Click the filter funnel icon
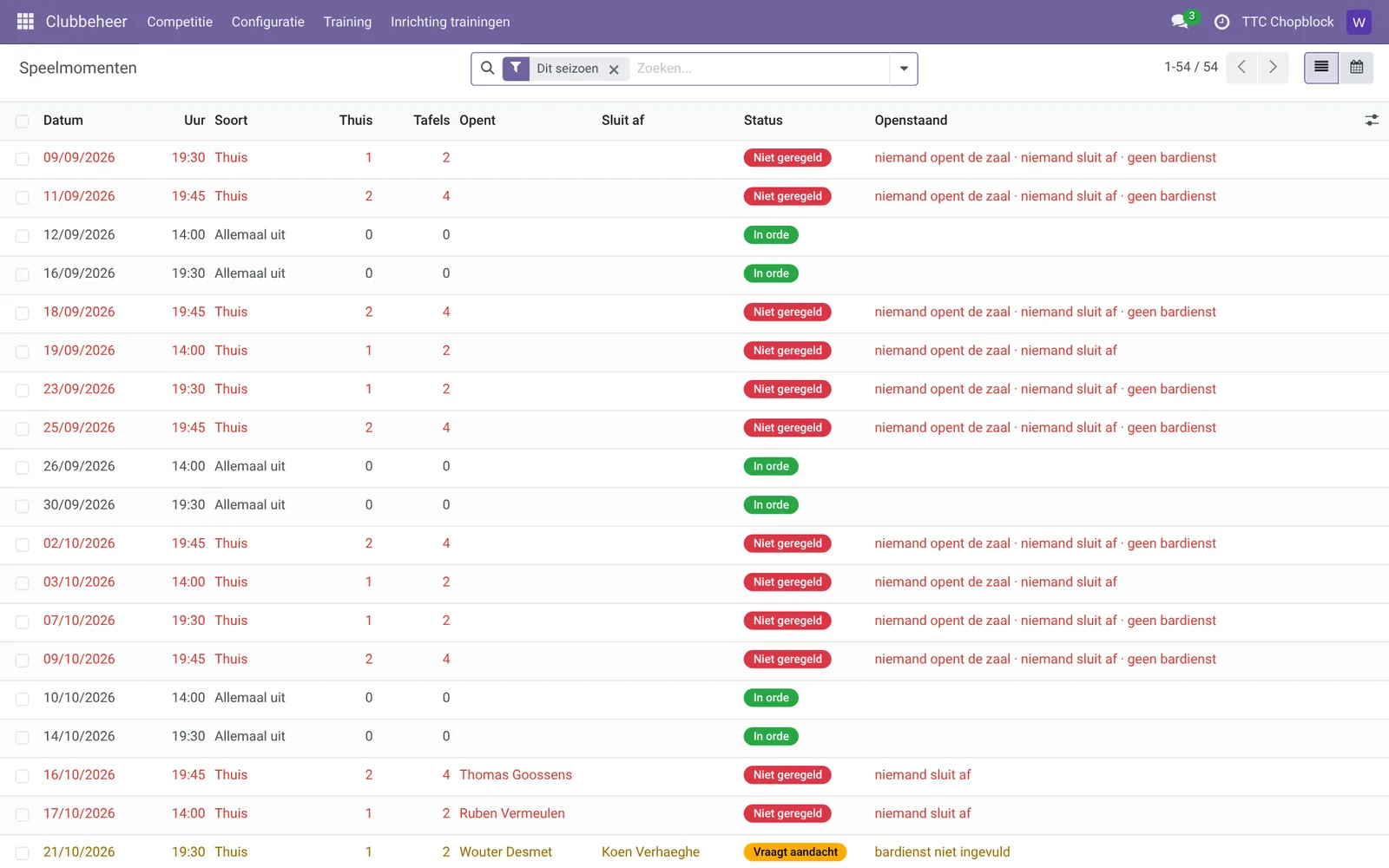1389x868 pixels. click(516, 68)
